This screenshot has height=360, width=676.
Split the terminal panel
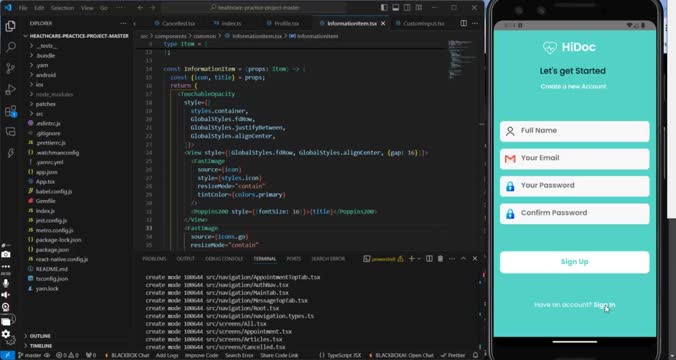tap(429, 259)
